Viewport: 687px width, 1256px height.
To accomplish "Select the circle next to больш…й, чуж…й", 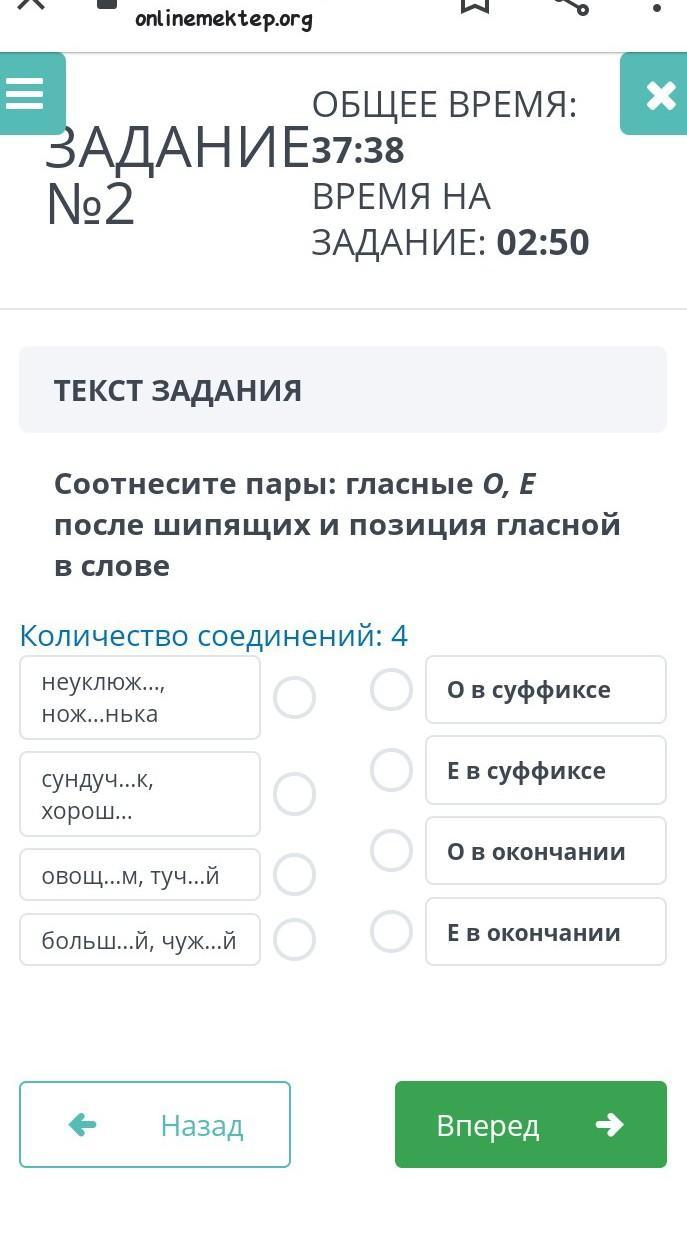I will pos(295,940).
